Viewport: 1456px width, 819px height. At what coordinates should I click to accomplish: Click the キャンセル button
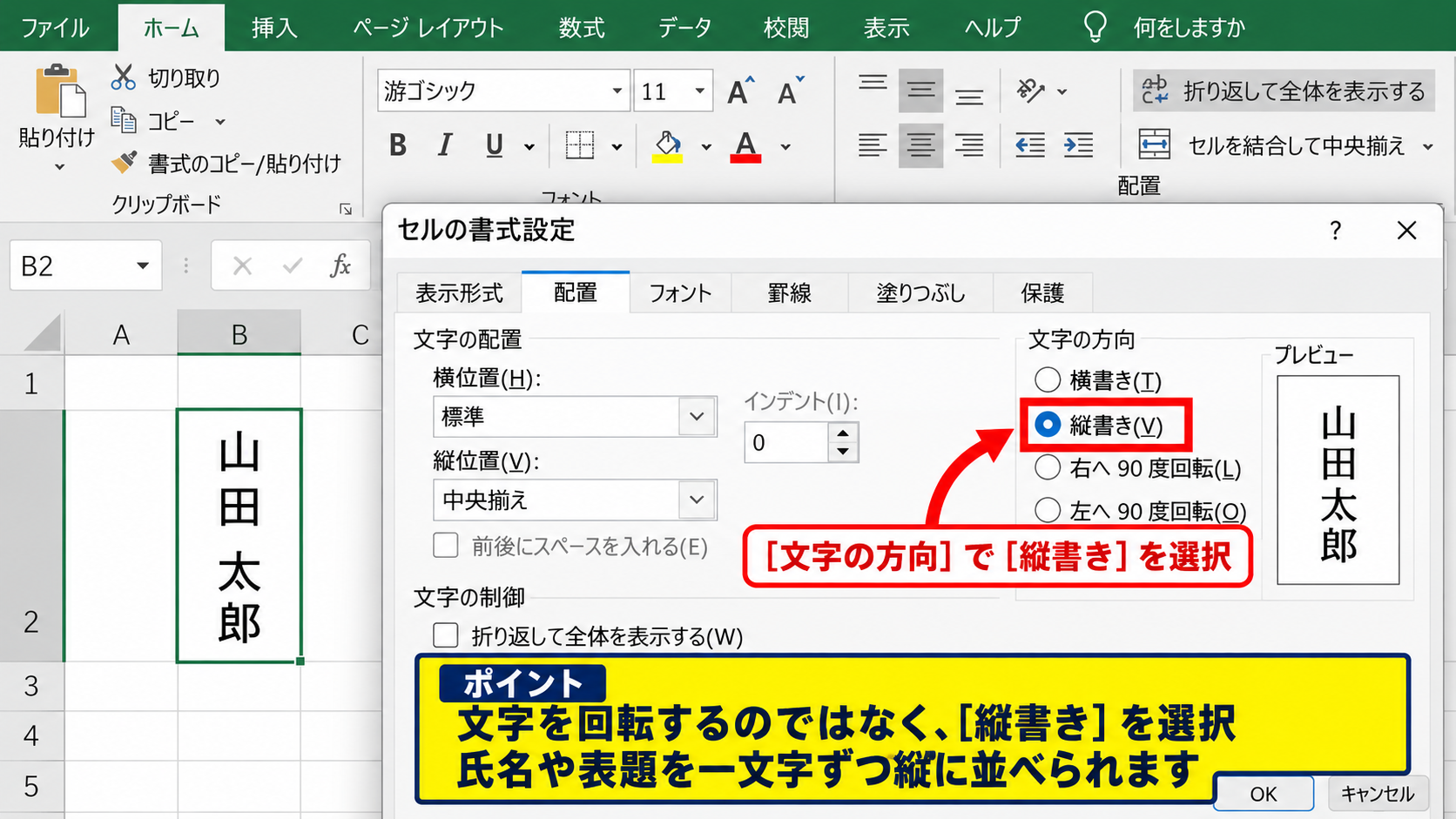(1378, 794)
